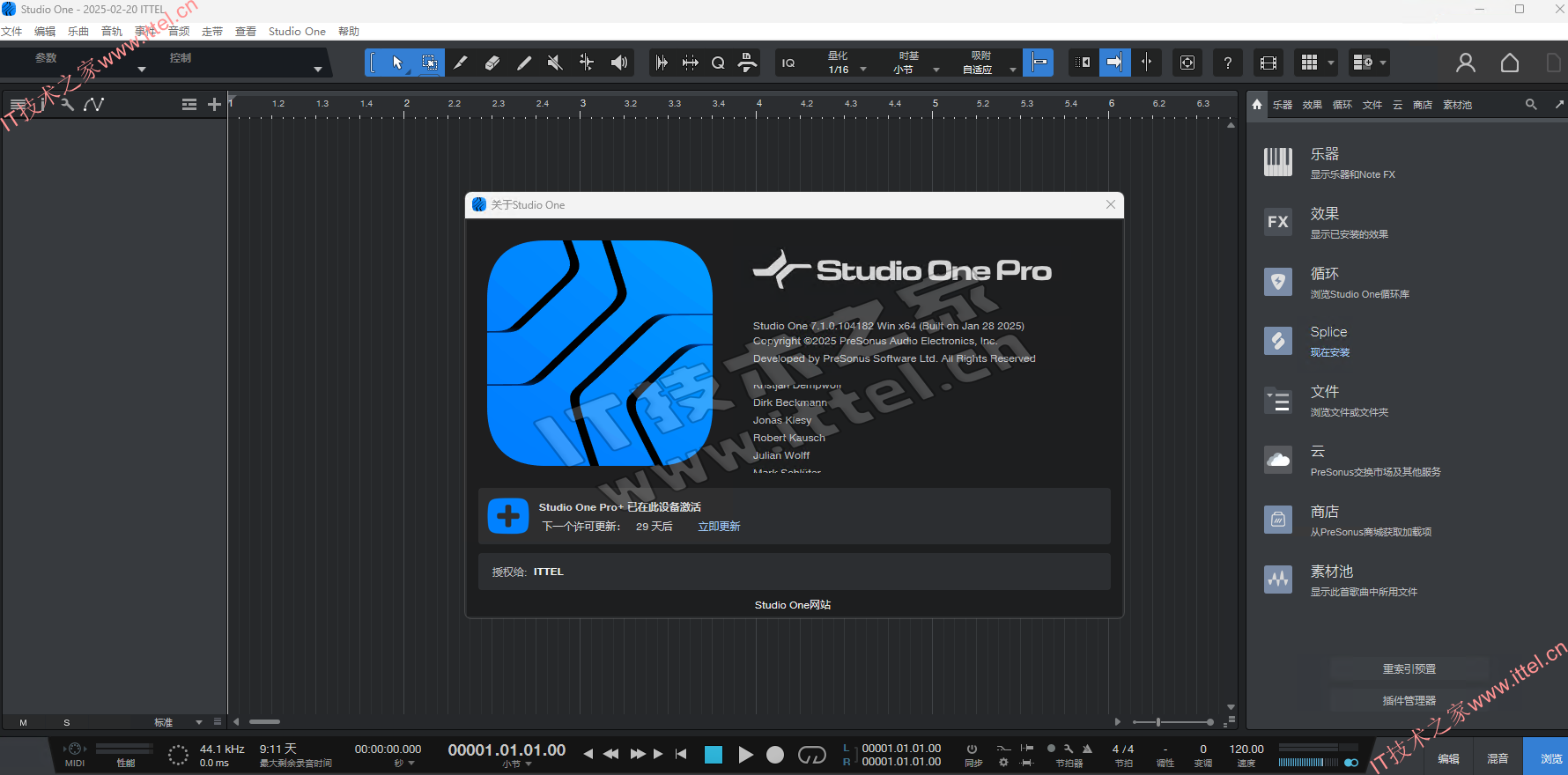
Task: Toggle the Loop transport button
Action: [812, 755]
